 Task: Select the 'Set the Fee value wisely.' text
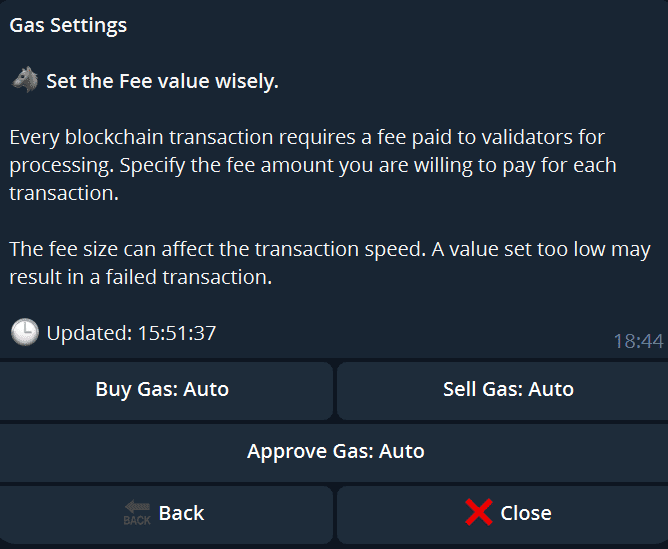[162, 81]
